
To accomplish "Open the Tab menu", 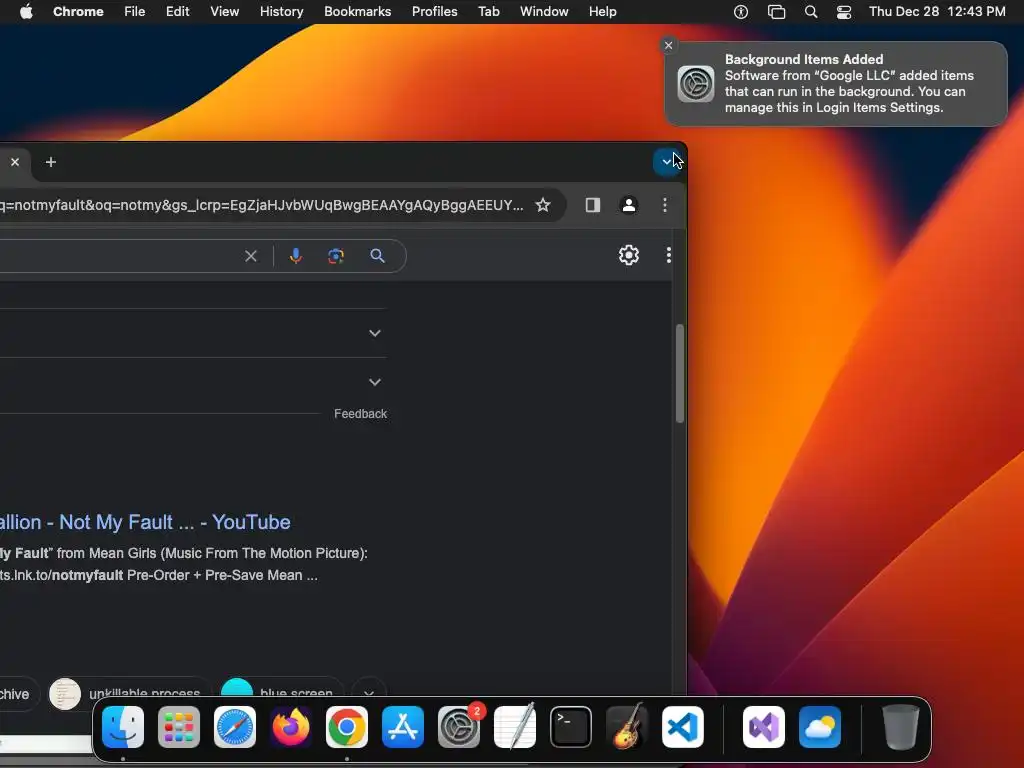I will point(488,12).
